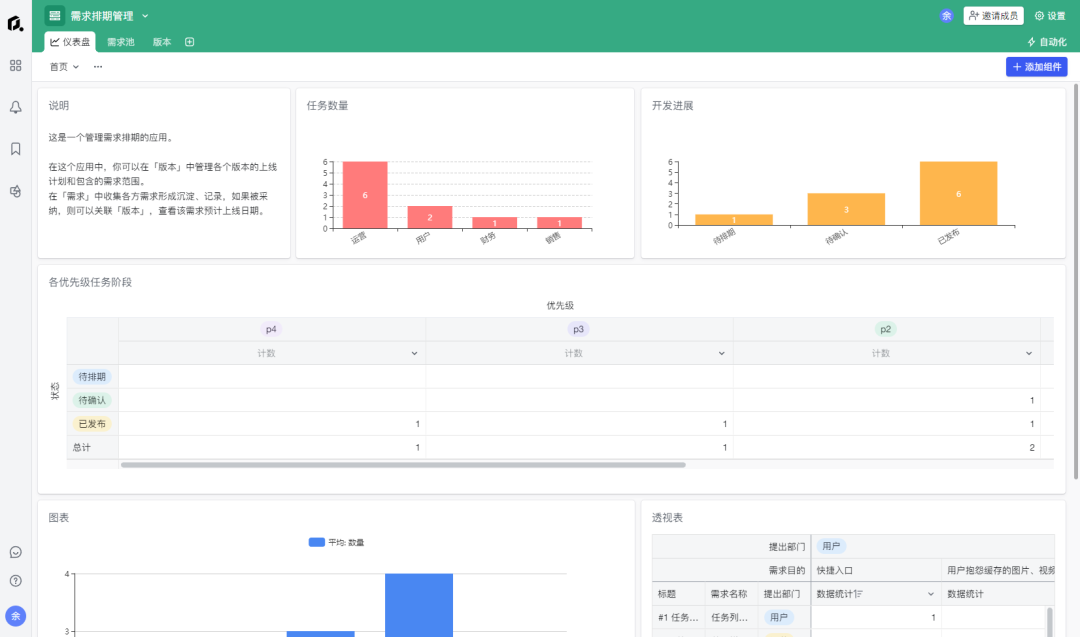Click the 用户 tag beside 提出部门 header
The width and height of the screenshot is (1080, 637).
(x=831, y=546)
